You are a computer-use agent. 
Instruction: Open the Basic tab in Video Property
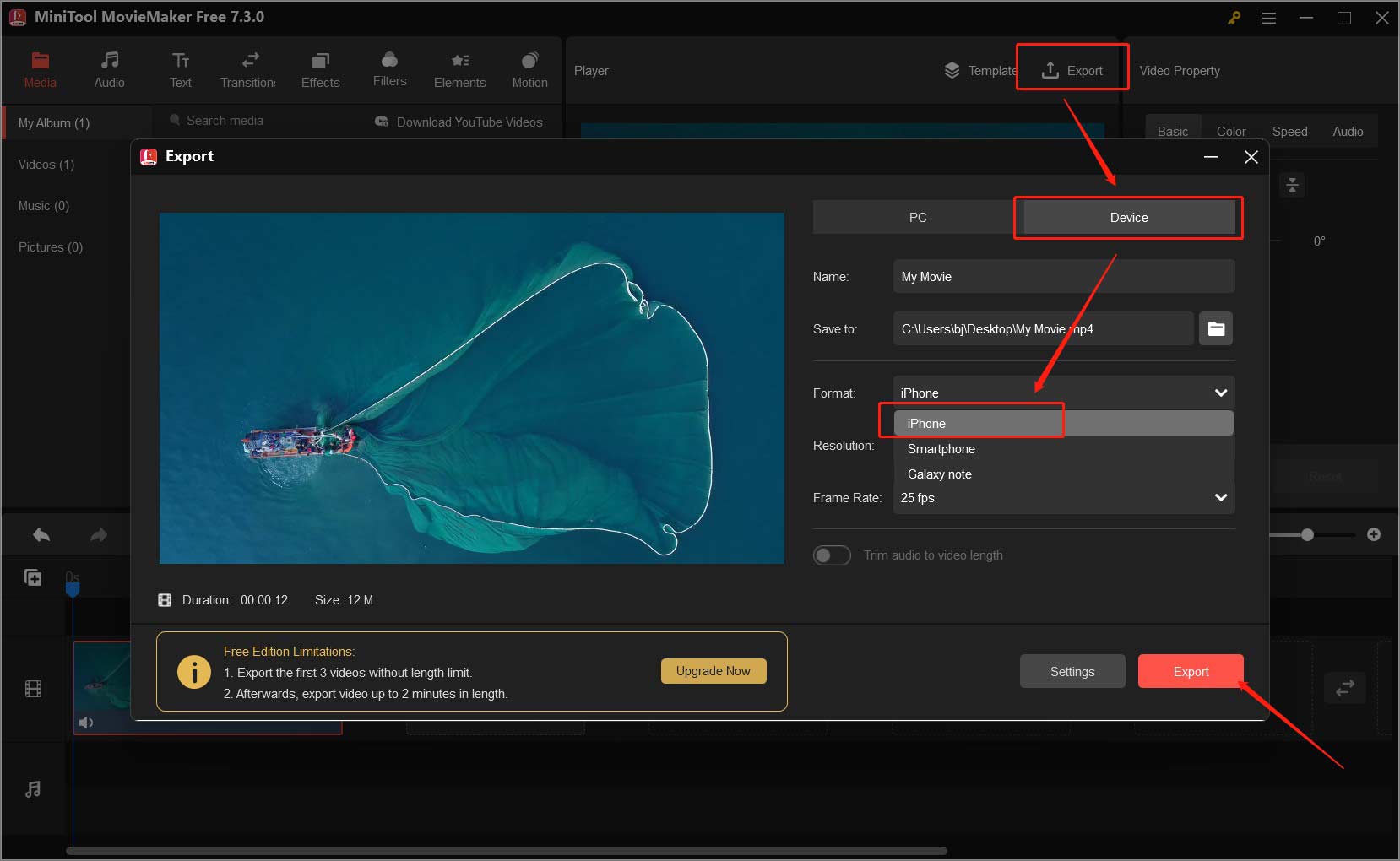point(1172,131)
